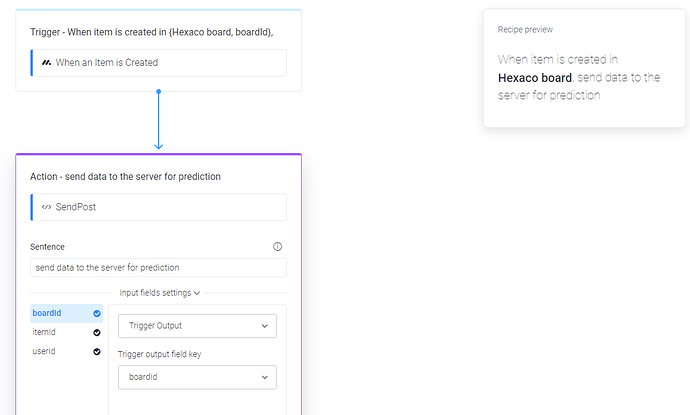Click the blue connector dot below trigger card
690x415 pixels.
158,92
